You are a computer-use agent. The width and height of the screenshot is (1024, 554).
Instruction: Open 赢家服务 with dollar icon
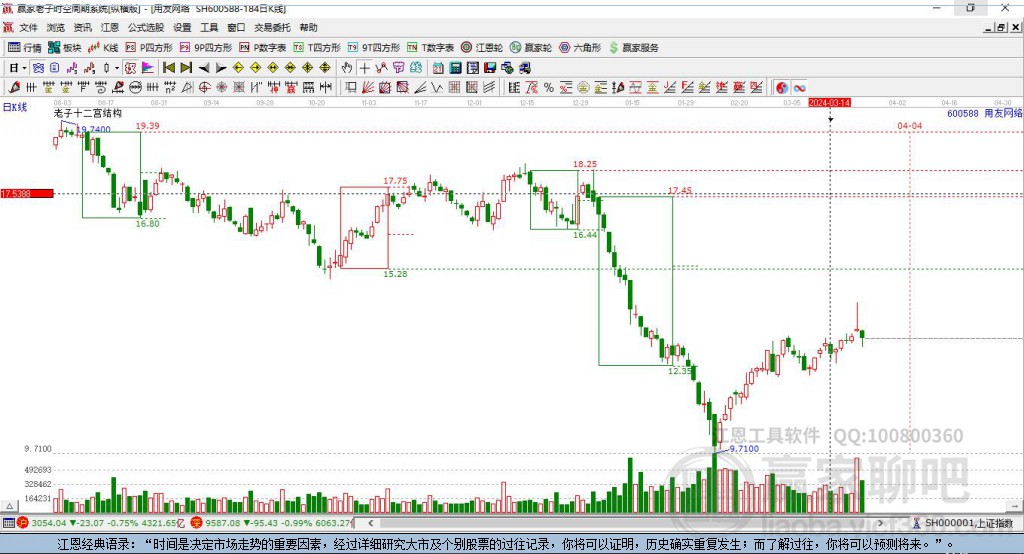(x=634, y=48)
